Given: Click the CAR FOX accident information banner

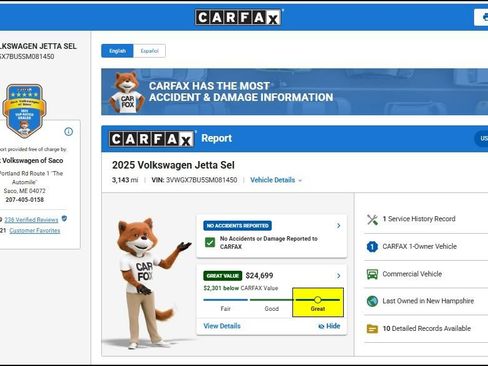Looking at the screenshot, I should (x=295, y=92).
